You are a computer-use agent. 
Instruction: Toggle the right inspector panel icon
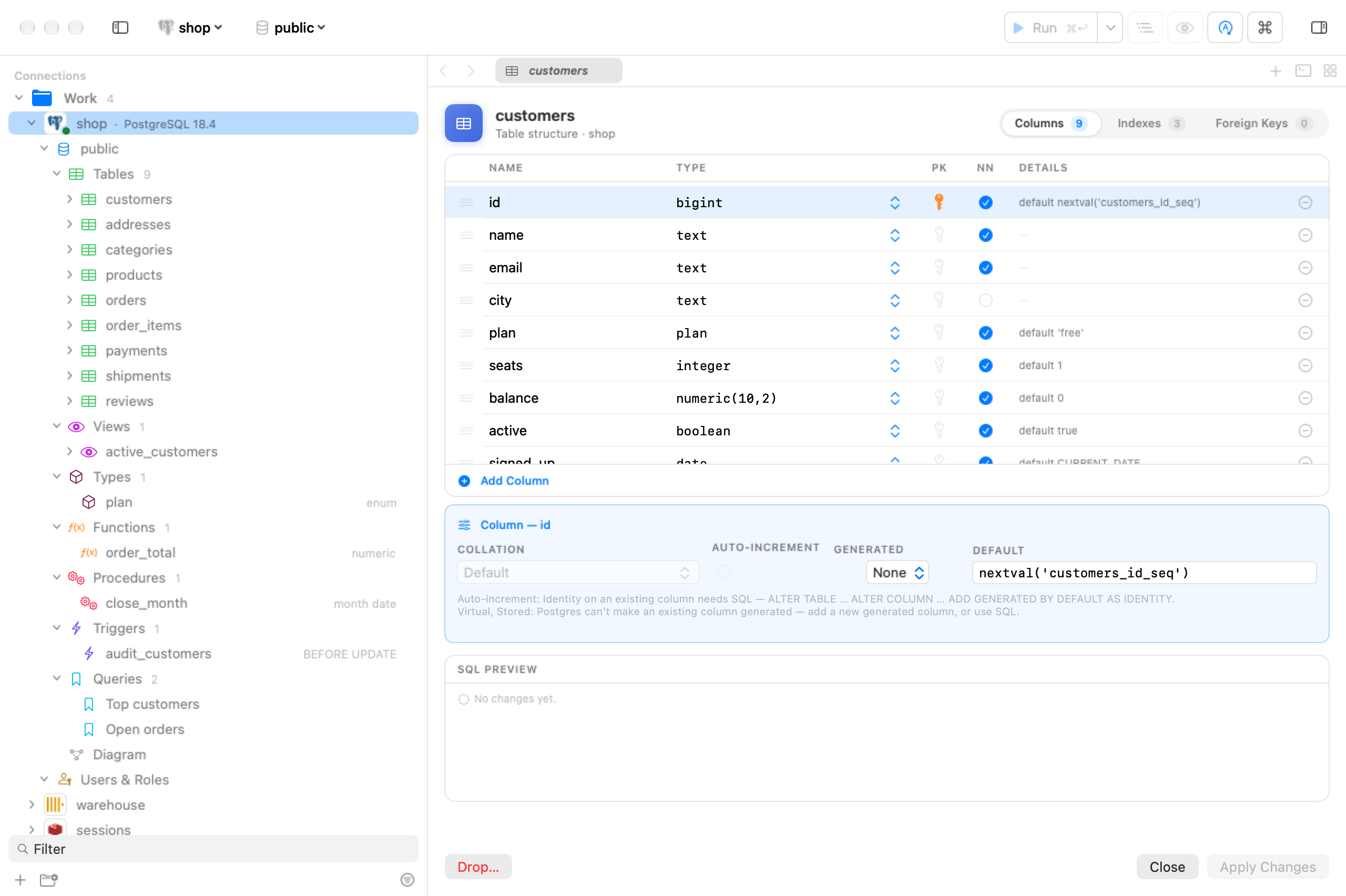coord(1319,27)
